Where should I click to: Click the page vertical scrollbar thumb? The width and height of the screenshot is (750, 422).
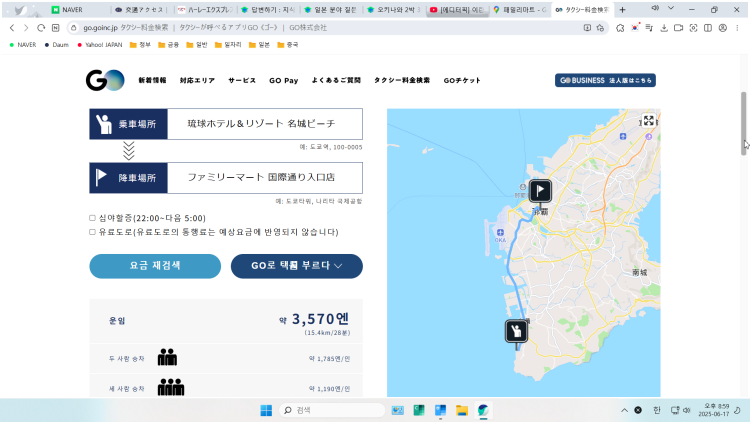pyautogui.click(x=744, y=123)
